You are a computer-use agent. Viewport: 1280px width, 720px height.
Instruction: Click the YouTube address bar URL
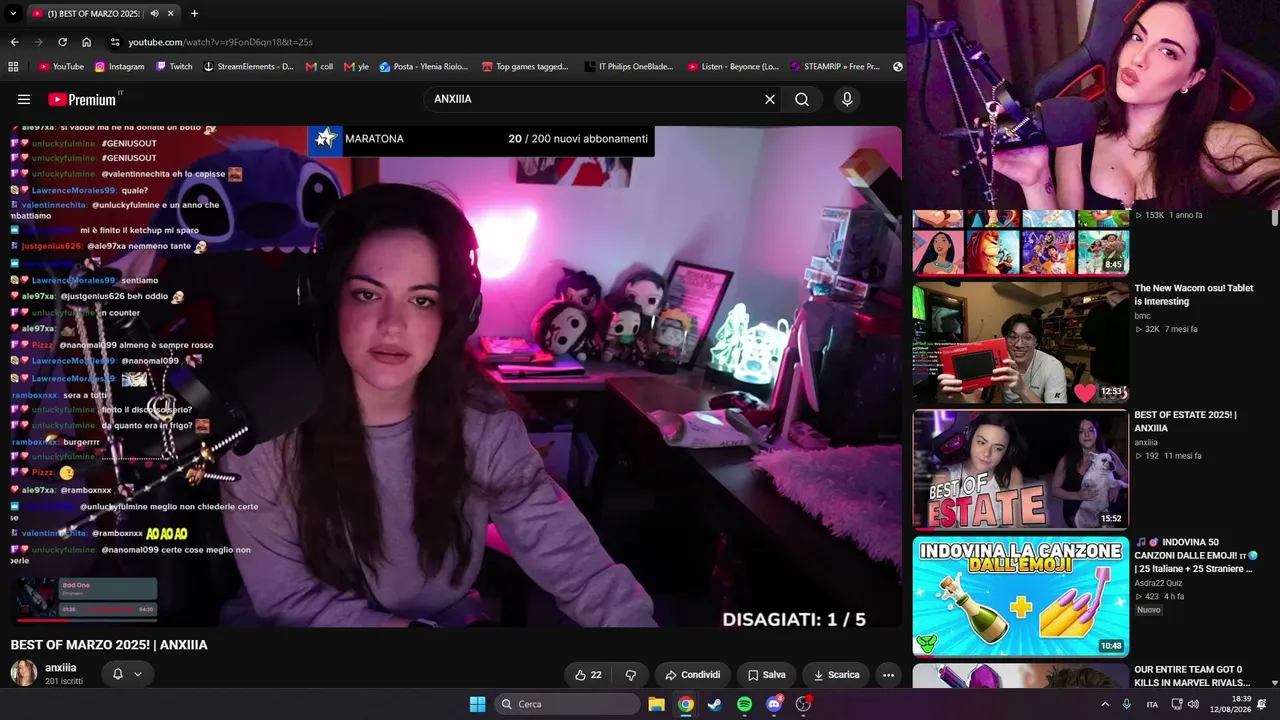[x=220, y=42]
